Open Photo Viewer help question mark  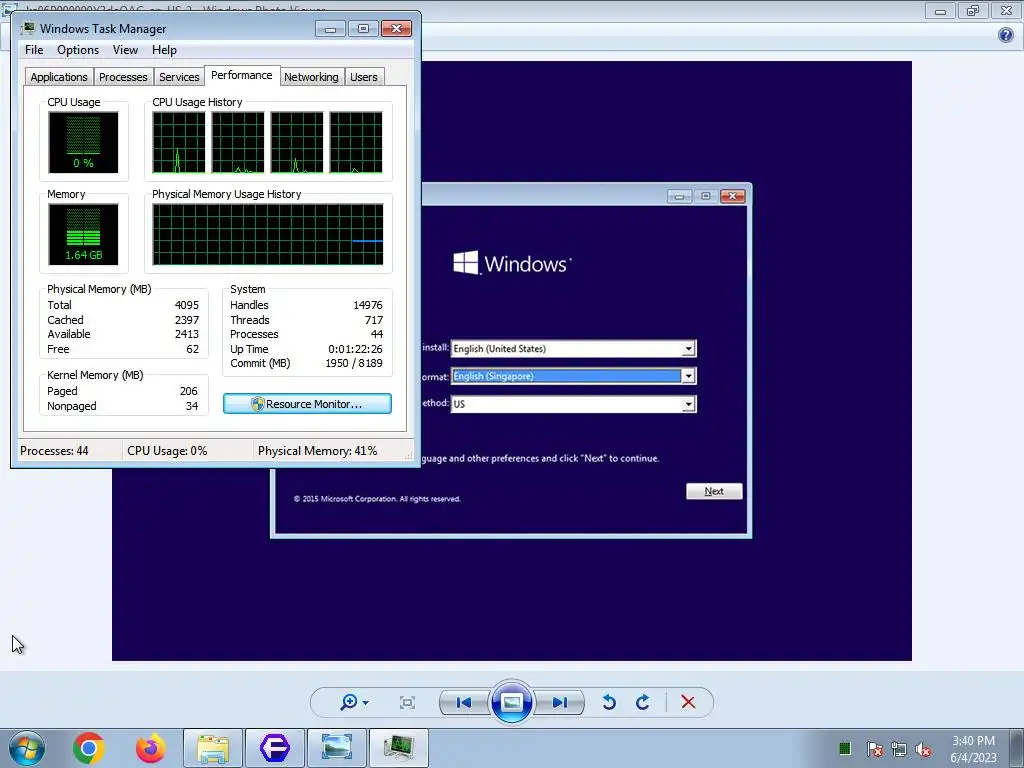click(1006, 35)
